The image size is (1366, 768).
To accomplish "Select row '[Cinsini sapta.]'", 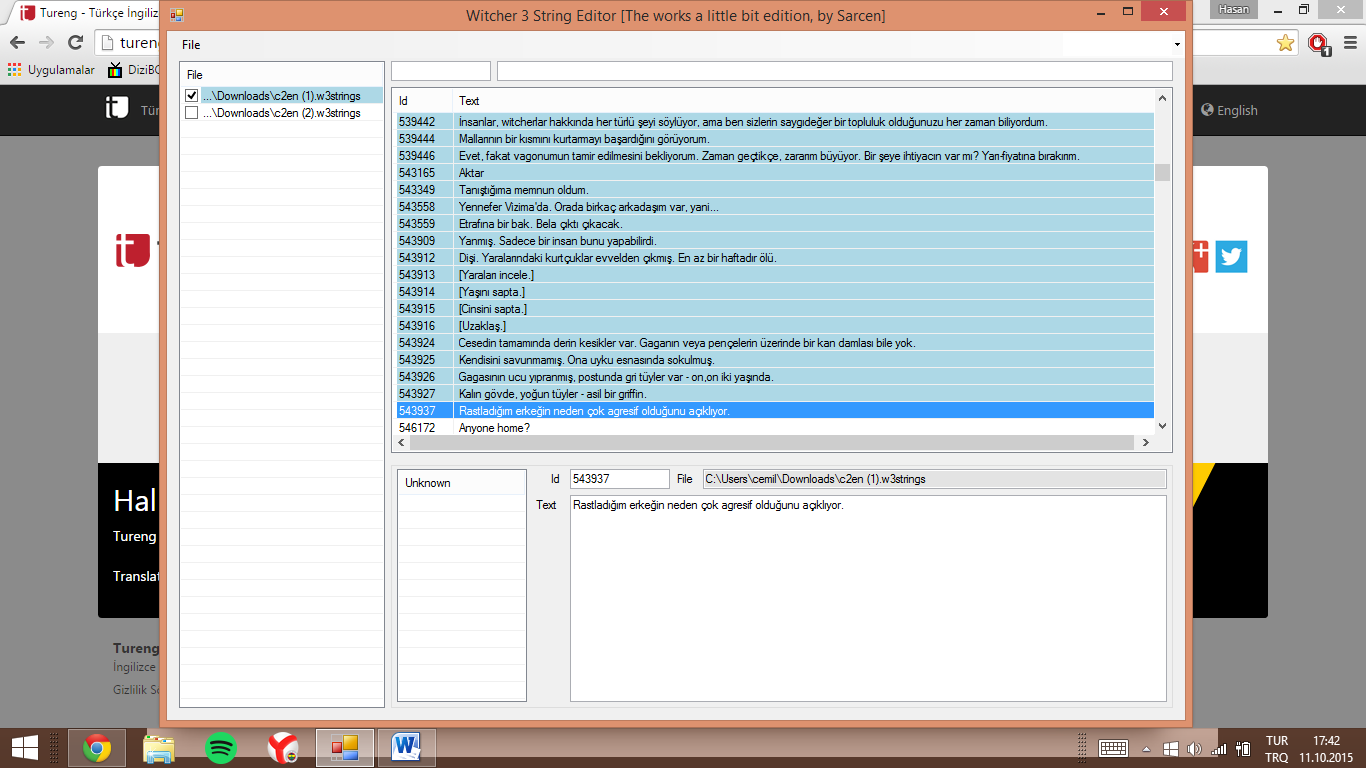I will click(773, 309).
